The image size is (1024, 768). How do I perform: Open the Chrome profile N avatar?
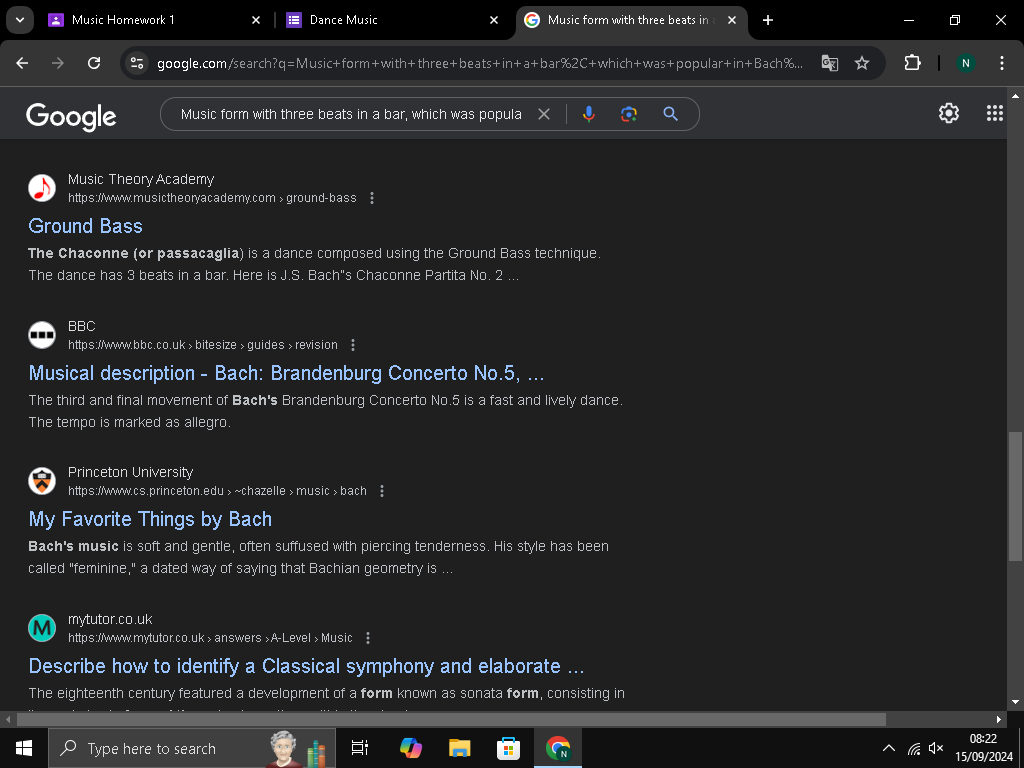click(x=966, y=63)
